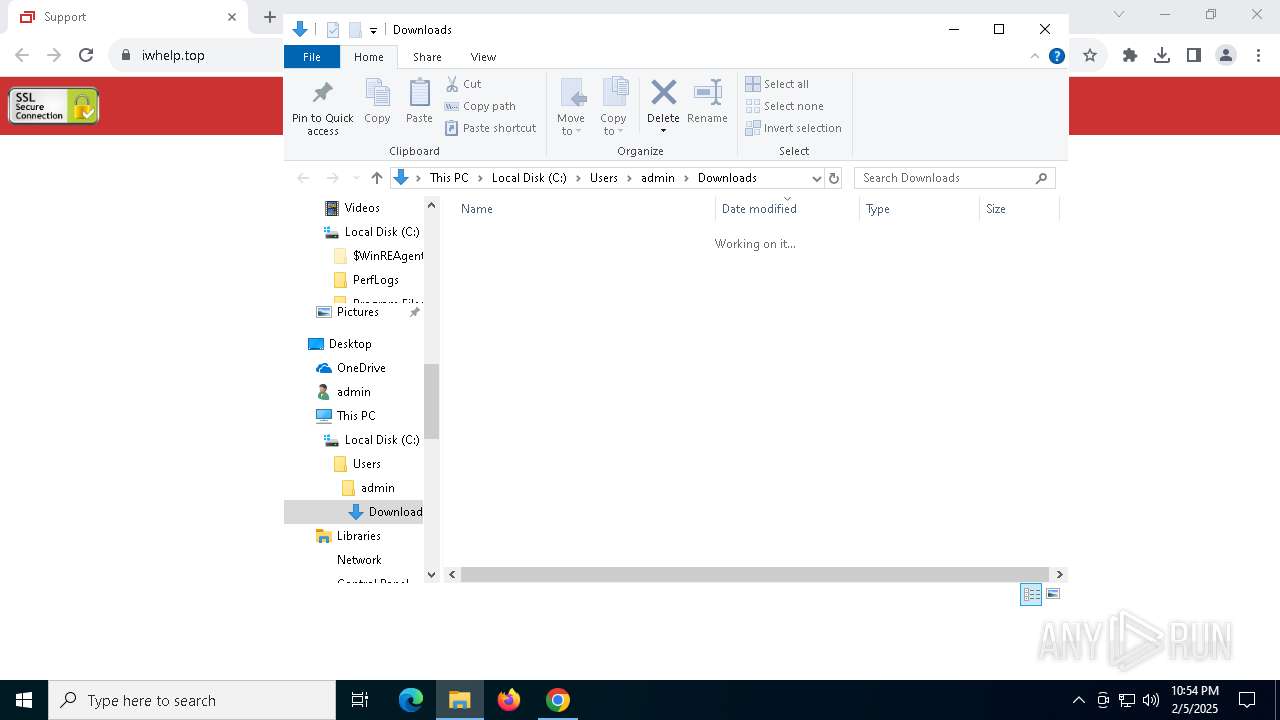This screenshot has height=720, width=1280.
Task: Go up one folder level arrow
Action: coord(376,178)
